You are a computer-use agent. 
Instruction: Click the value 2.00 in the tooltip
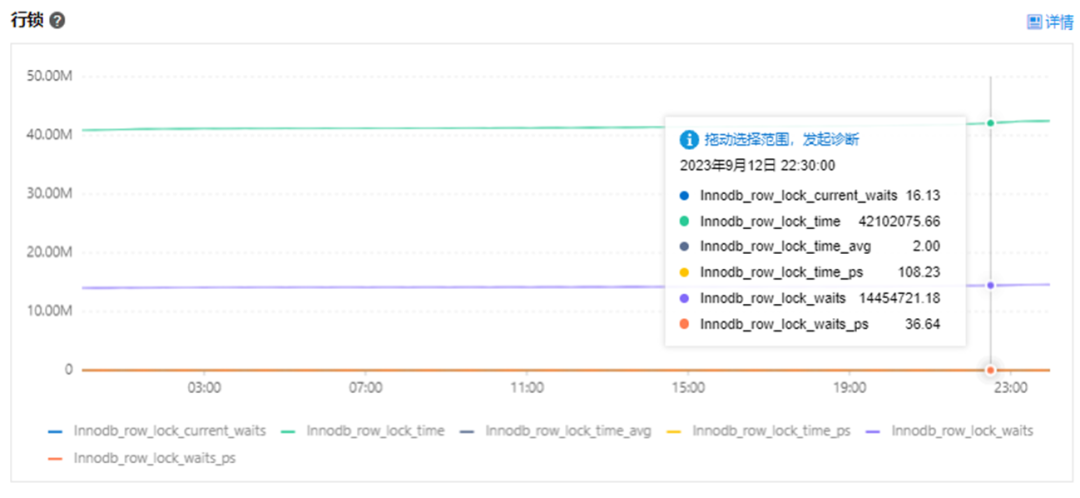point(926,247)
